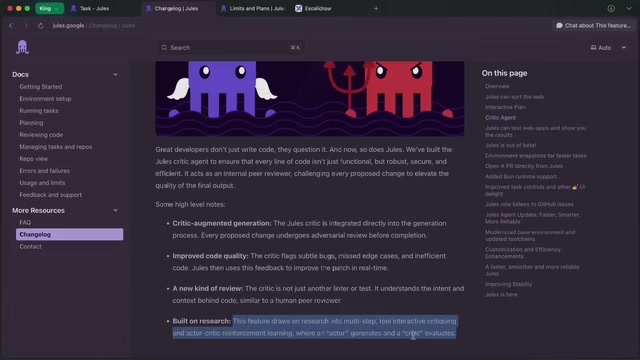Open new tab with plus icon
The image size is (640, 360).
376,8
